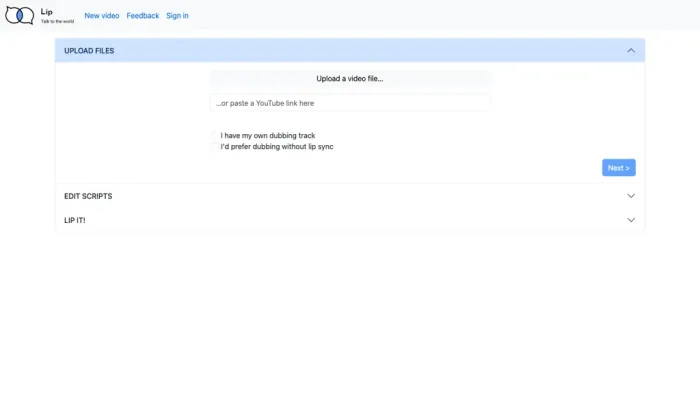The image size is (700, 394).
Task: Open the New video link
Action: 102,16
